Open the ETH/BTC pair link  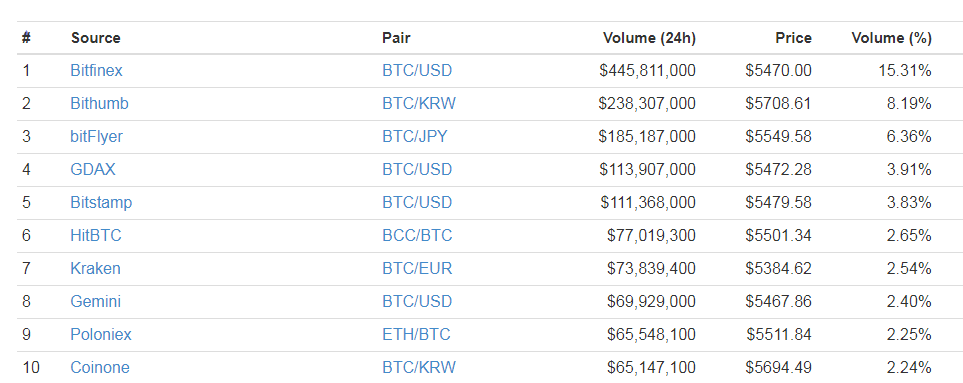(416, 335)
